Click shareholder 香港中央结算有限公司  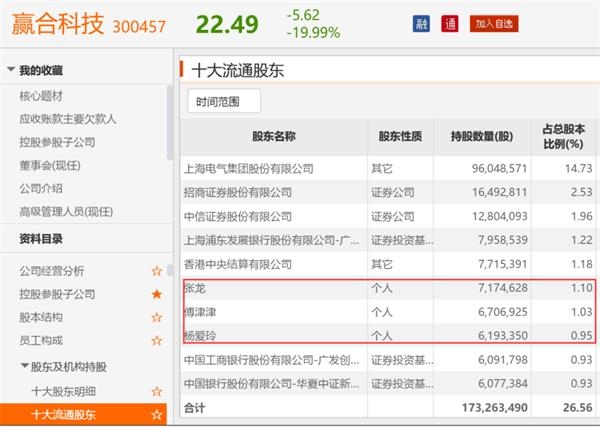[x=238, y=264]
